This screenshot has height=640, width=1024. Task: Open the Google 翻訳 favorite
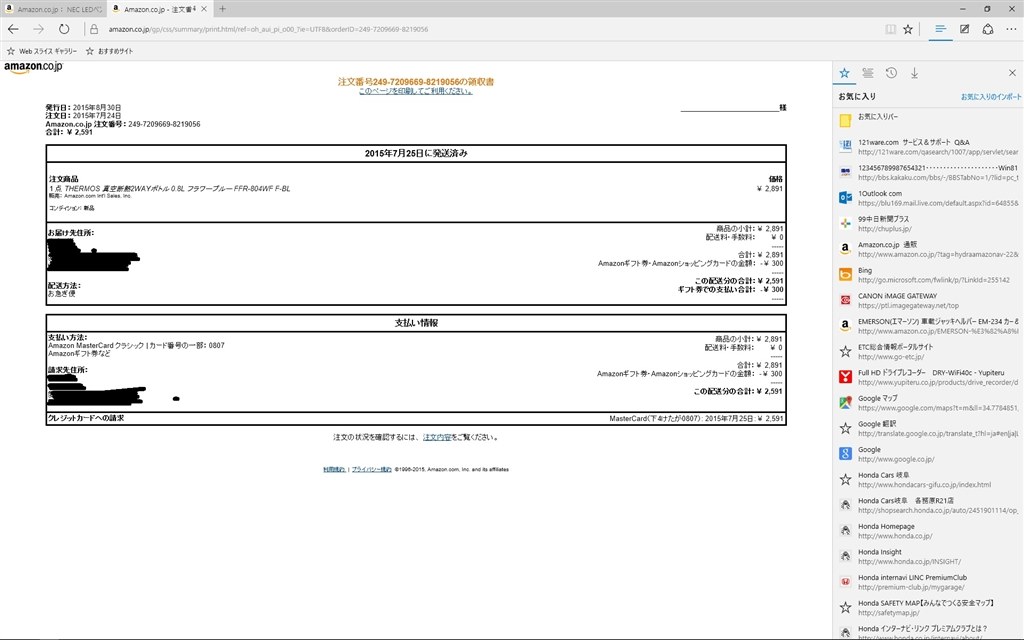[929, 428]
